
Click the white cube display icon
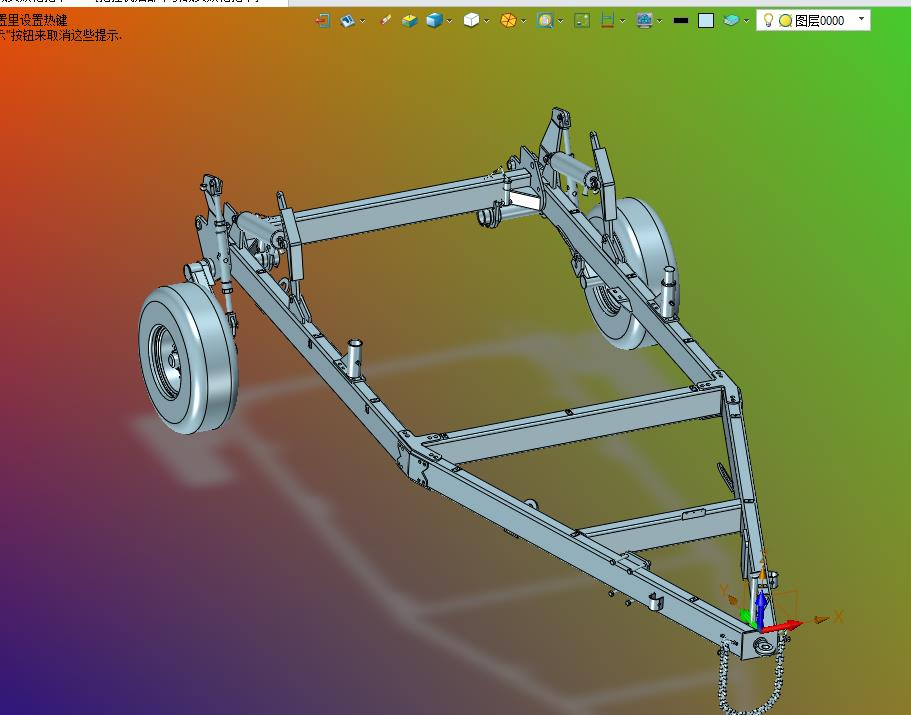471,21
